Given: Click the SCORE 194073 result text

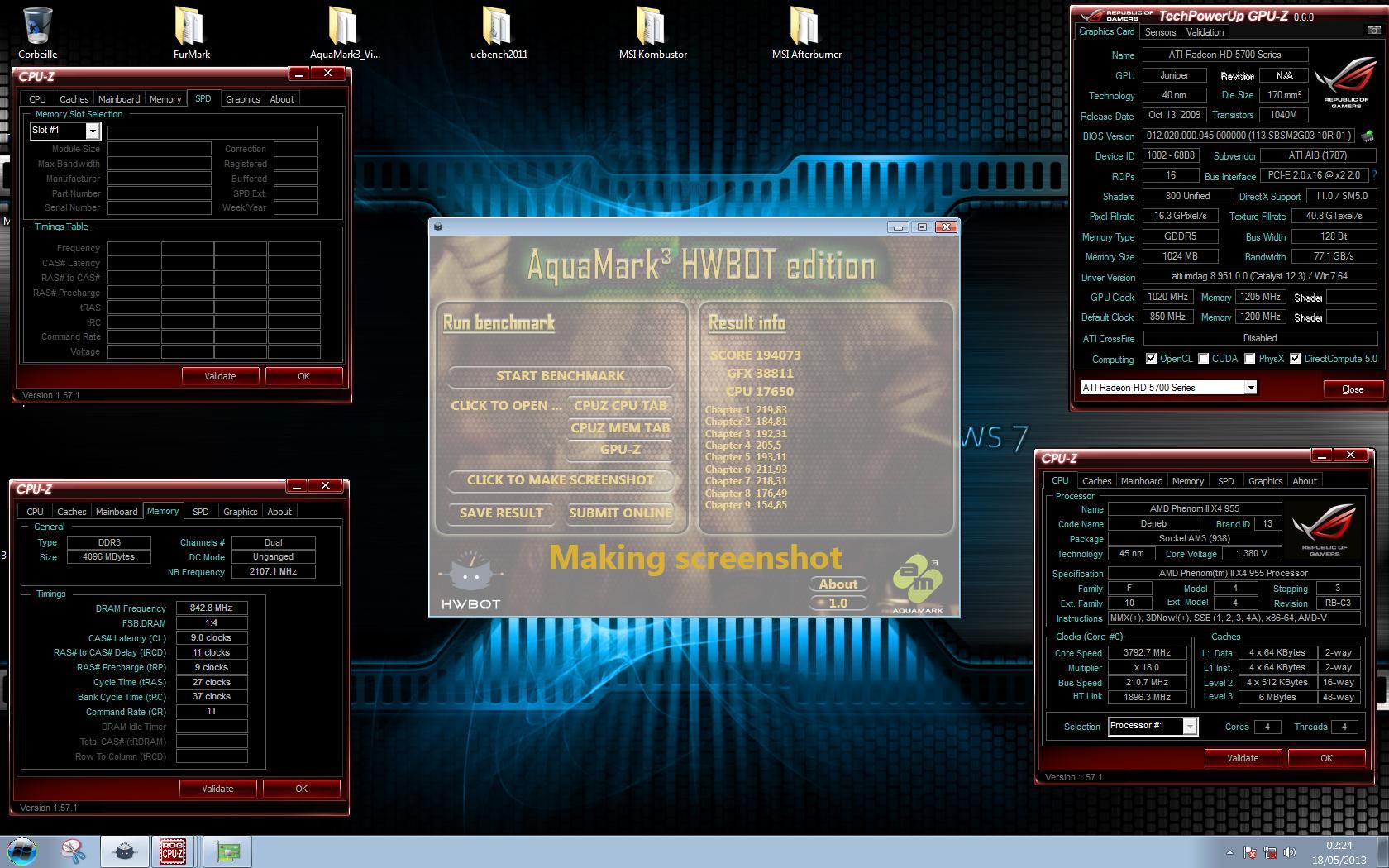Looking at the screenshot, I should click(756, 355).
